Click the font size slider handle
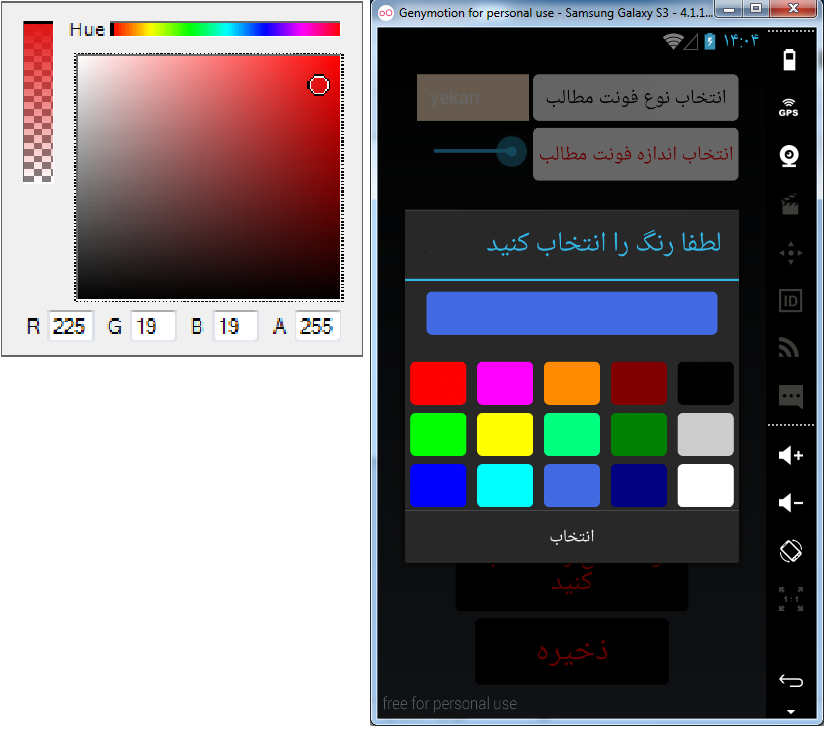 (x=512, y=152)
